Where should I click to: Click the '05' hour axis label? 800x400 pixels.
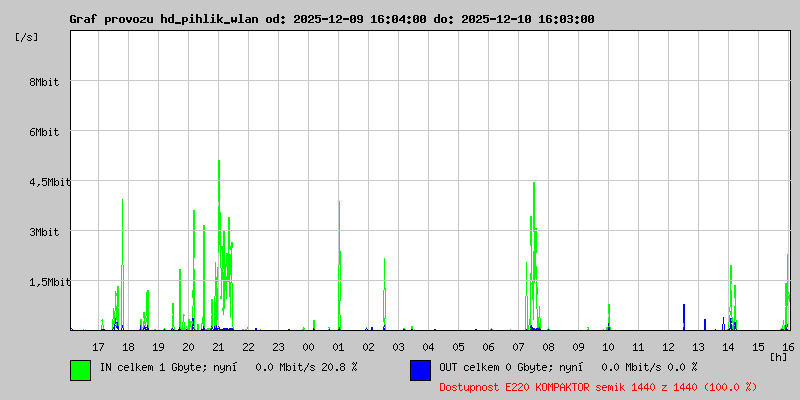click(x=458, y=347)
